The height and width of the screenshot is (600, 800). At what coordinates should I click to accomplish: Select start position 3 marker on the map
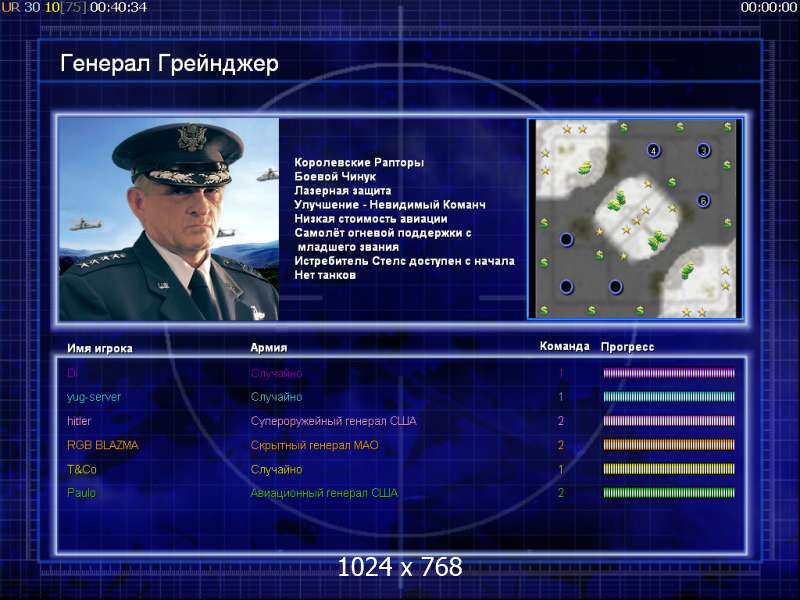(x=704, y=150)
